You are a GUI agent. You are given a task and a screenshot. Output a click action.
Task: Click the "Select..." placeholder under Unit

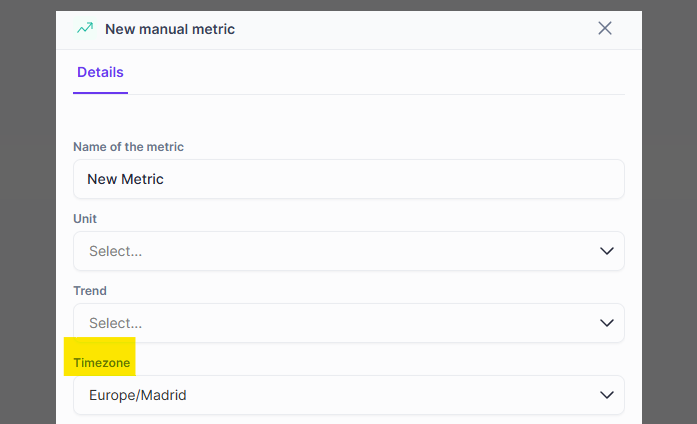click(x=115, y=251)
